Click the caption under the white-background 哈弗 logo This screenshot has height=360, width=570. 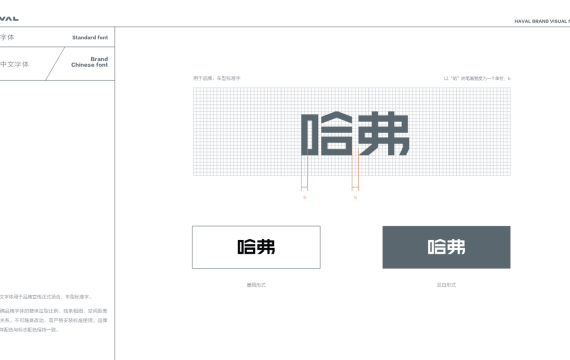pyautogui.click(x=256, y=285)
